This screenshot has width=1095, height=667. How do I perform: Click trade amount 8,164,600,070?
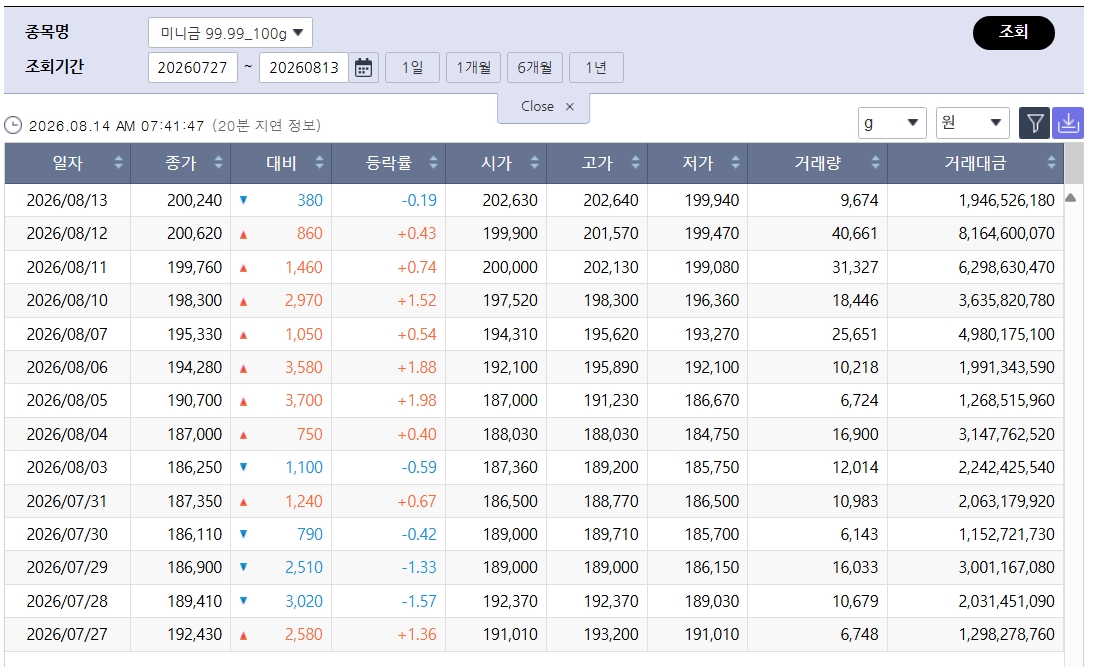click(x=1006, y=233)
